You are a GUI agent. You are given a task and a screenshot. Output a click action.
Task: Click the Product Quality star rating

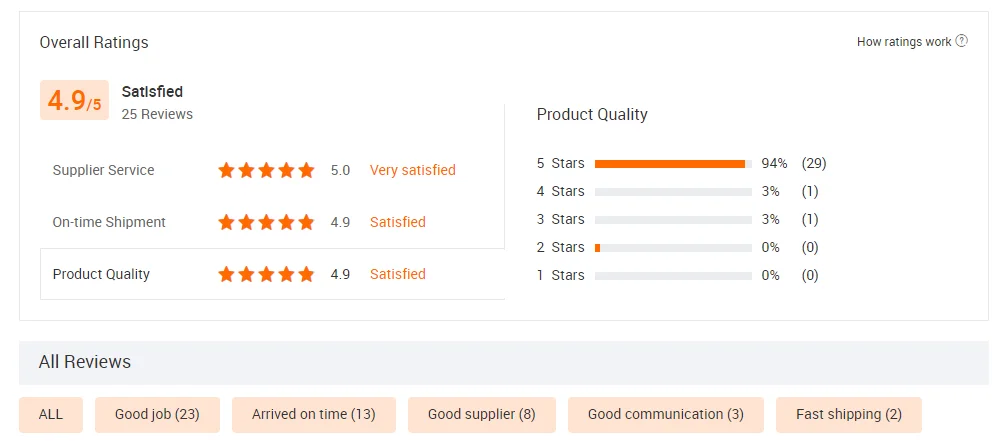point(266,275)
